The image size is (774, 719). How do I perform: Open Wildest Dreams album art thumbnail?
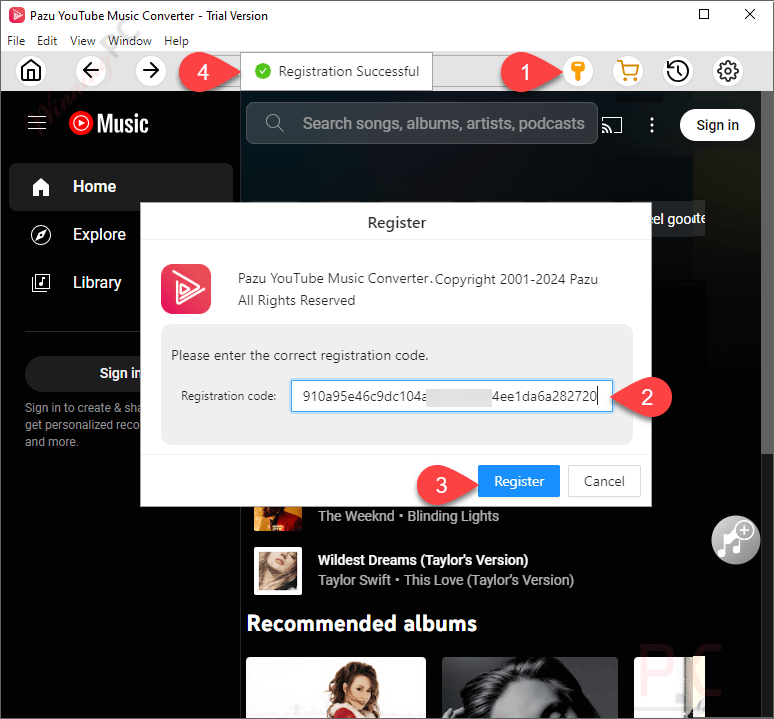pyautogui.click(x=278, y=570)
